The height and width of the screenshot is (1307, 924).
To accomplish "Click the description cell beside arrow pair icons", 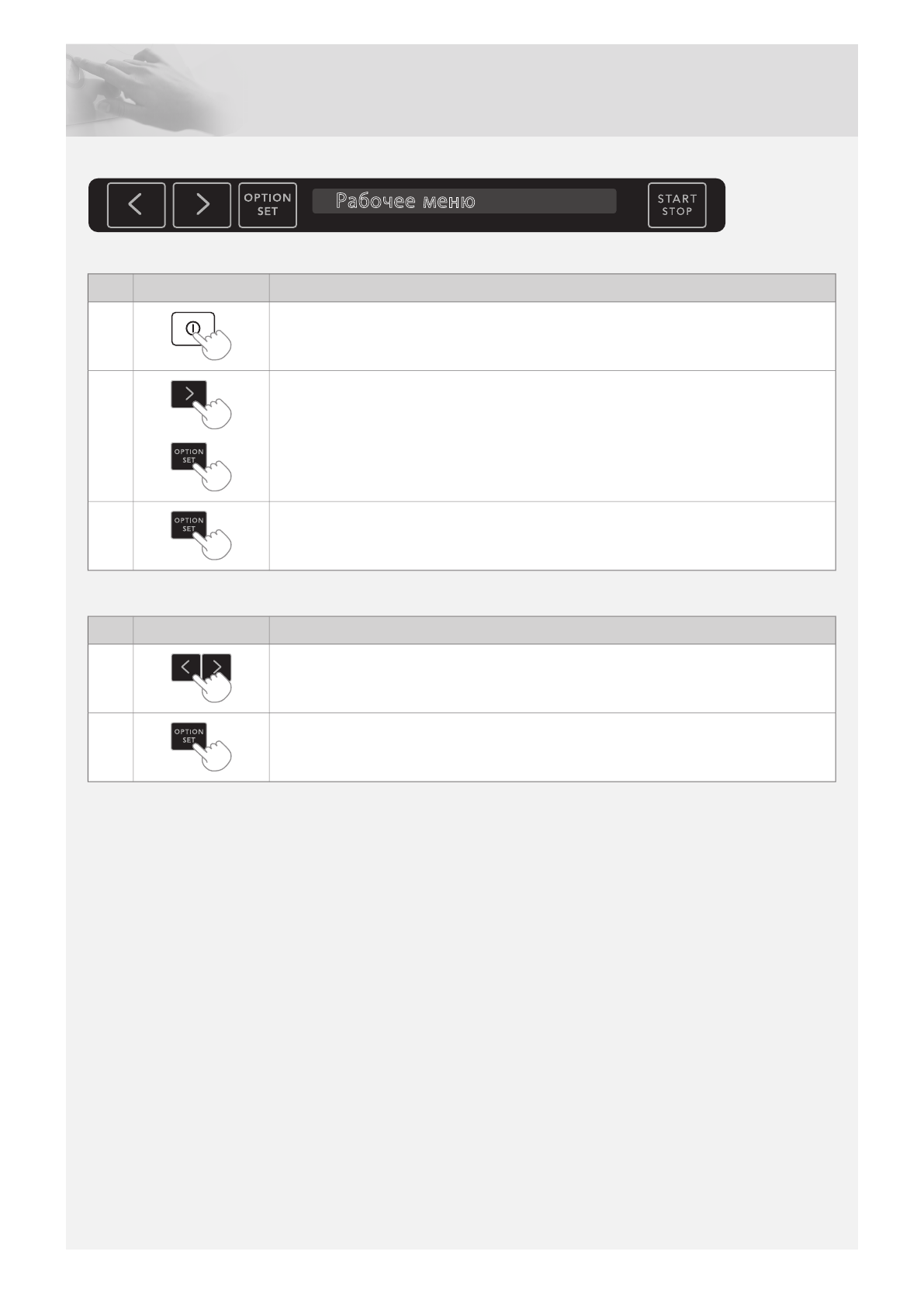I will [552, 678].
